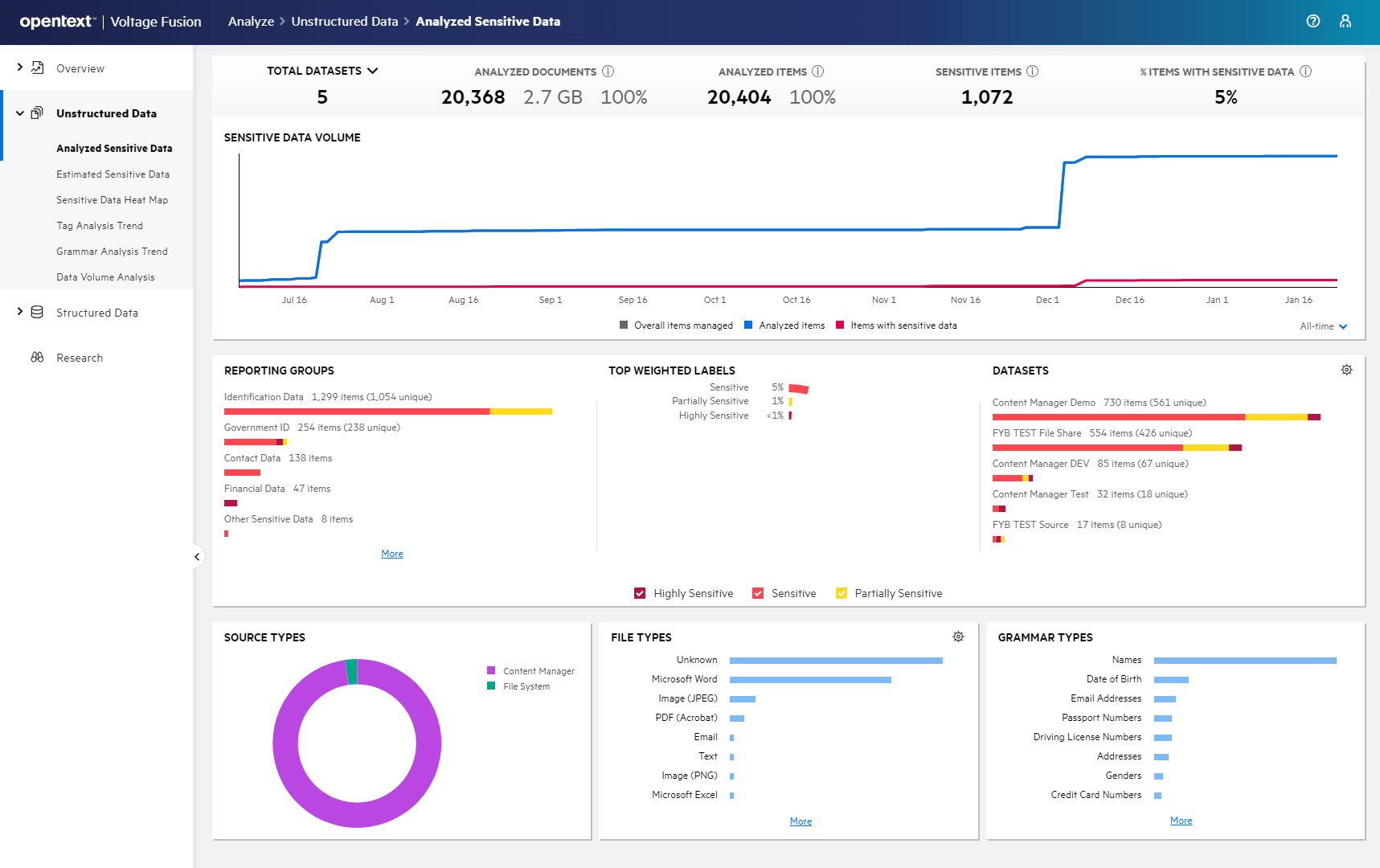Open File Types panel settings gear
Viewport: 1380px width, 868px height.
(957, 636)
